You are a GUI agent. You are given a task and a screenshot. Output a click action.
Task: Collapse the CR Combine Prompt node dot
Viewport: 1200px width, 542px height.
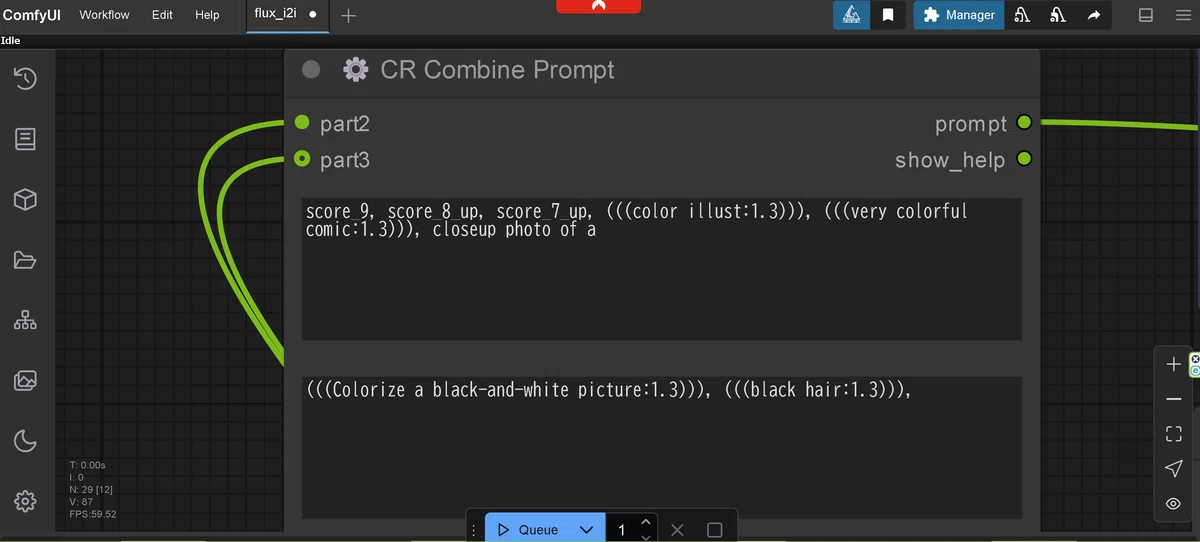coord(311,69)
